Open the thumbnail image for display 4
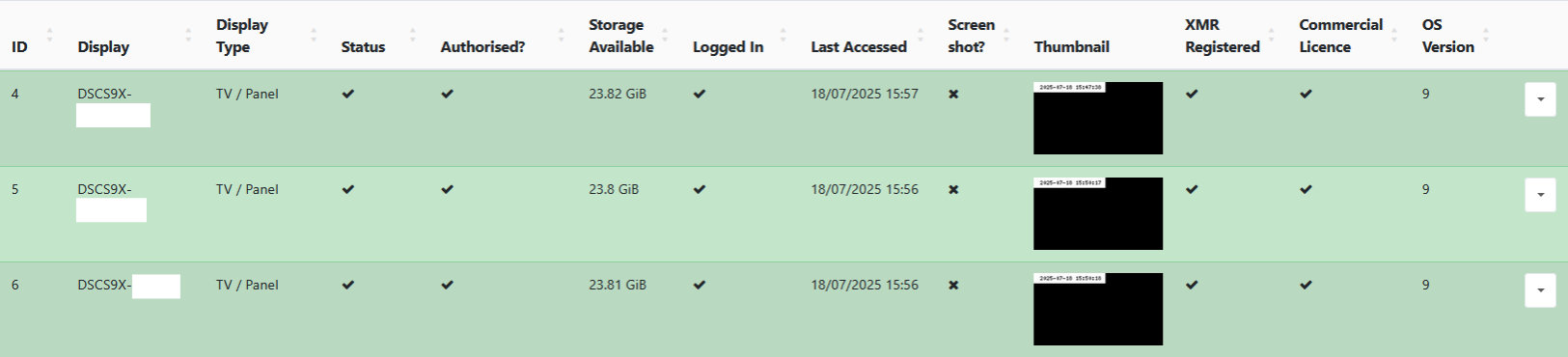Screen dimensions: 1568x357 coord(1098,118)
